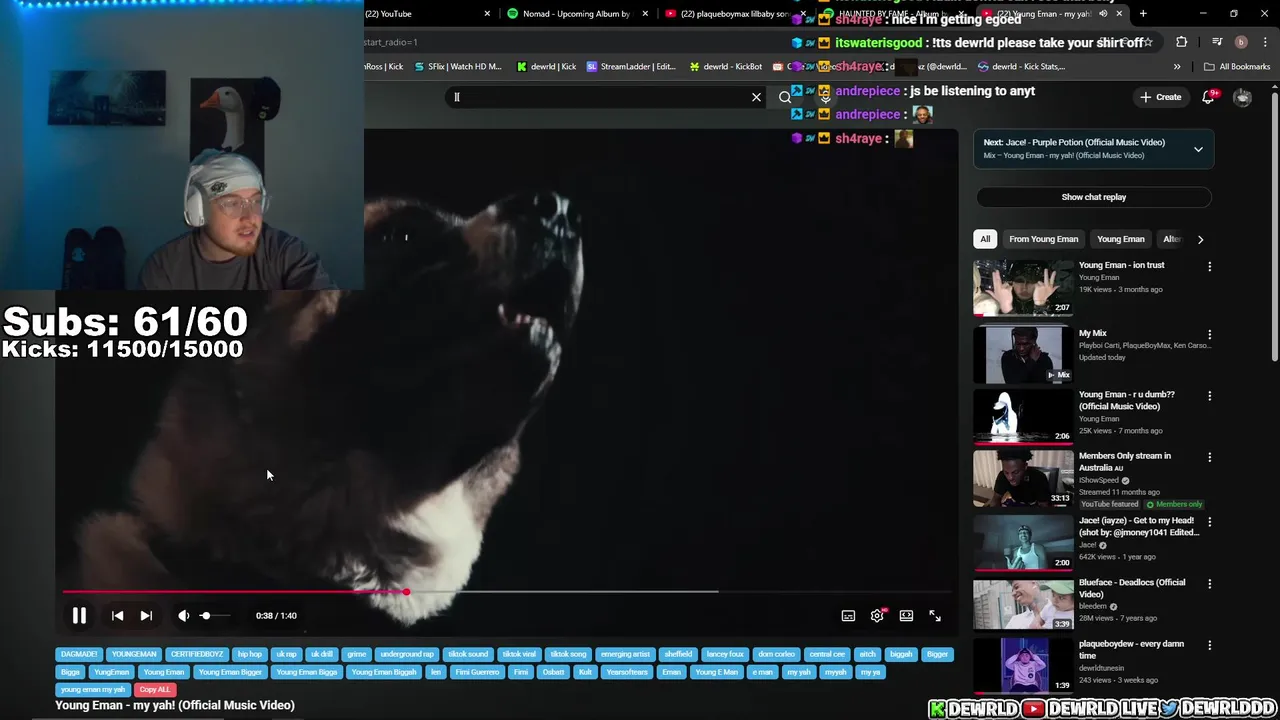Screen dimensions: 1280x720
Task: Toggle subtitles in the video player
Action: coord(848,616)
